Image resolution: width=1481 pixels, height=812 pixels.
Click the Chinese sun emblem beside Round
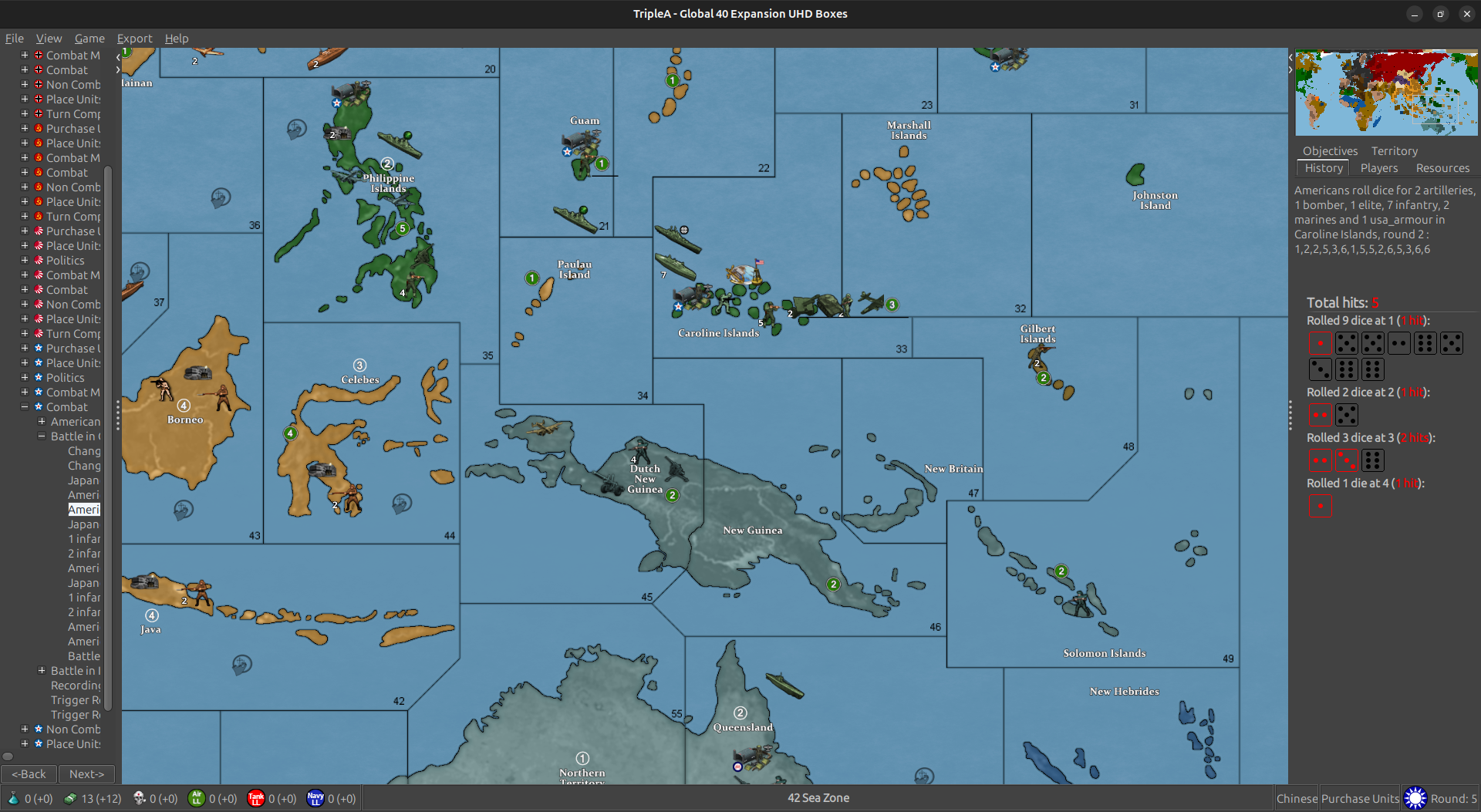coord(1415,798)
